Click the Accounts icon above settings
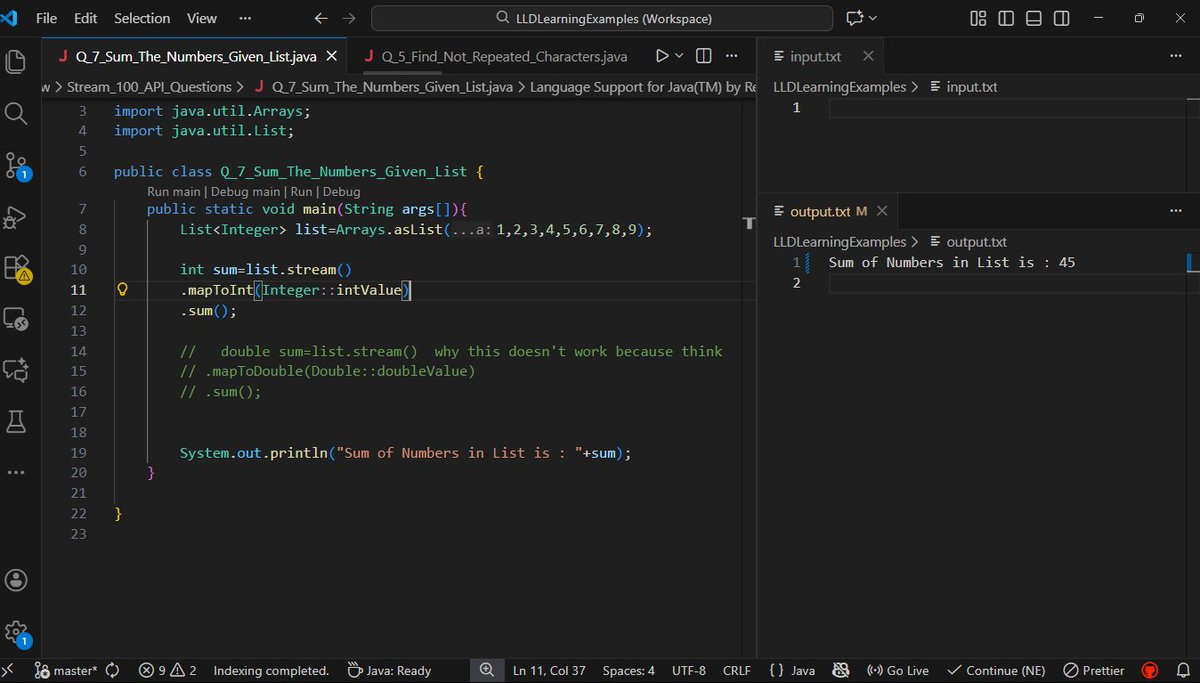This screenshot has height=683, width=1200. (16, 579)
